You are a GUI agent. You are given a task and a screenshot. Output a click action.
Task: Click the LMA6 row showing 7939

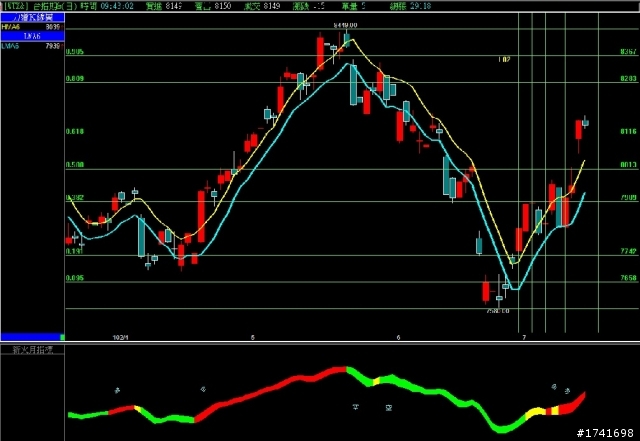pos(32,46)
